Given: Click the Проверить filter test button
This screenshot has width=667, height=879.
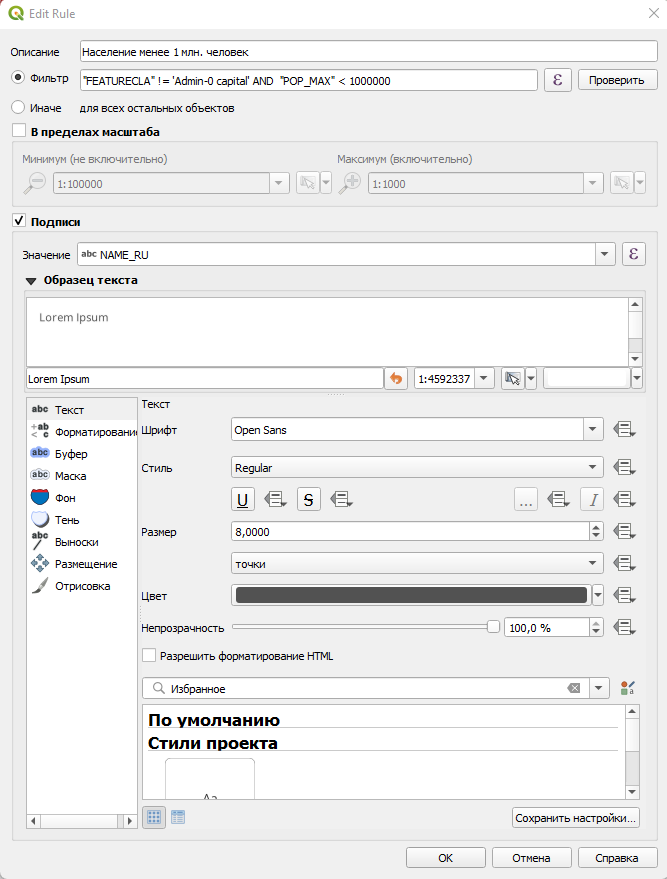Looking at the screenshot, I should pos(617,80).
